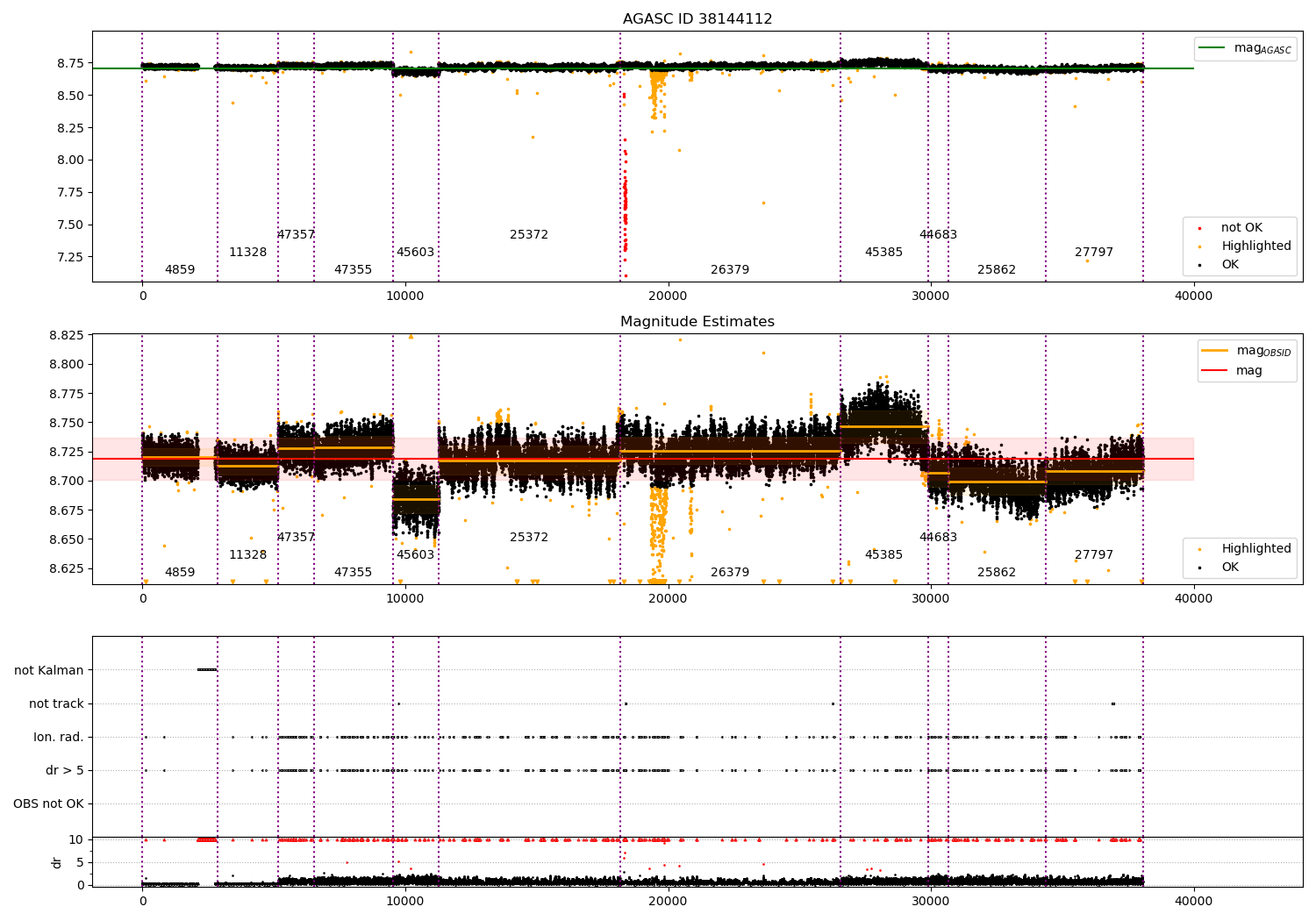
Task: Click the 'OBS not OK' axis label
Action: 49,803
